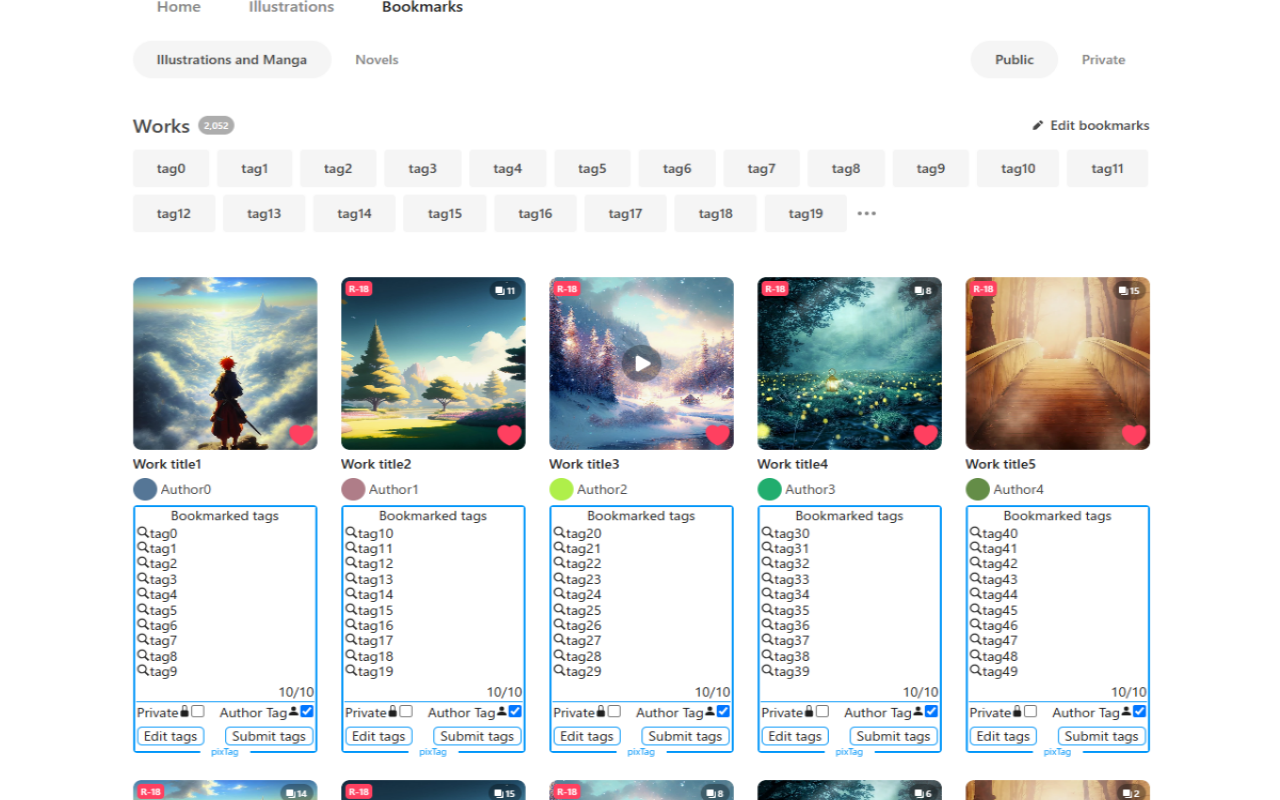This screenshot has height=800, width=1280.
Task: Unlike Work title1 with the heart icon
Action: 301,435
